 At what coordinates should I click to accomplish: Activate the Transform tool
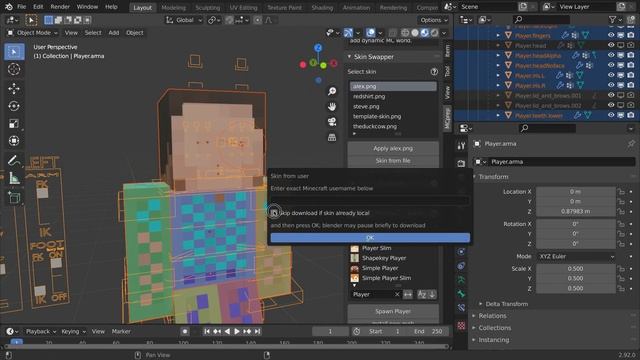(14, 141)
